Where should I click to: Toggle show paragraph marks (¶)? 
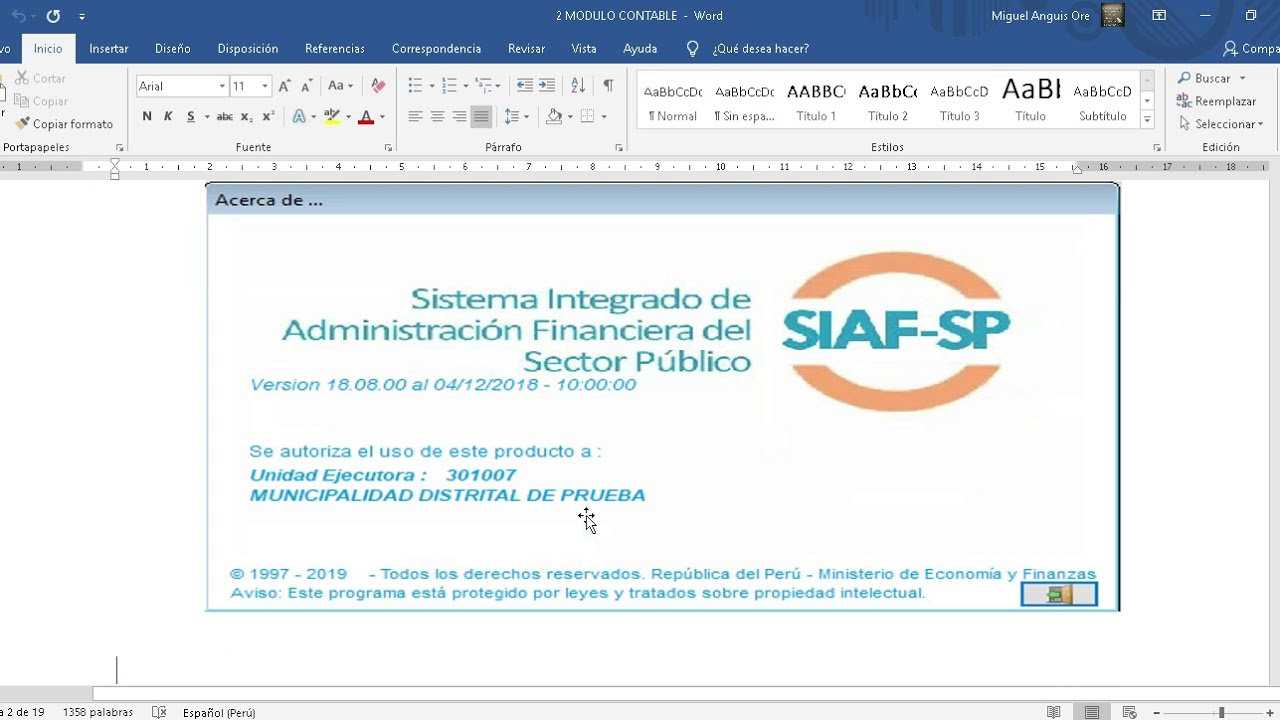(x=608, y=86)
